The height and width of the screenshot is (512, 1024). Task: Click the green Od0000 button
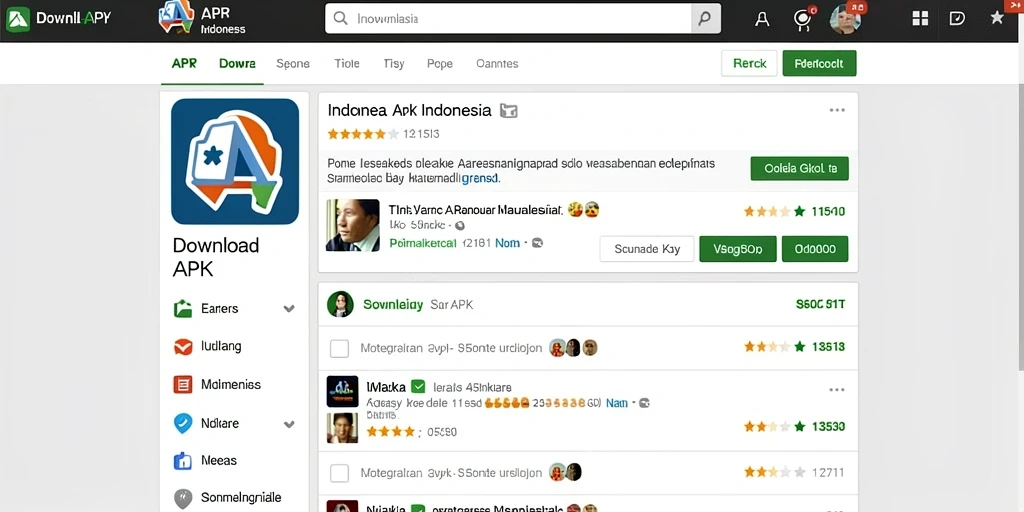814,249
